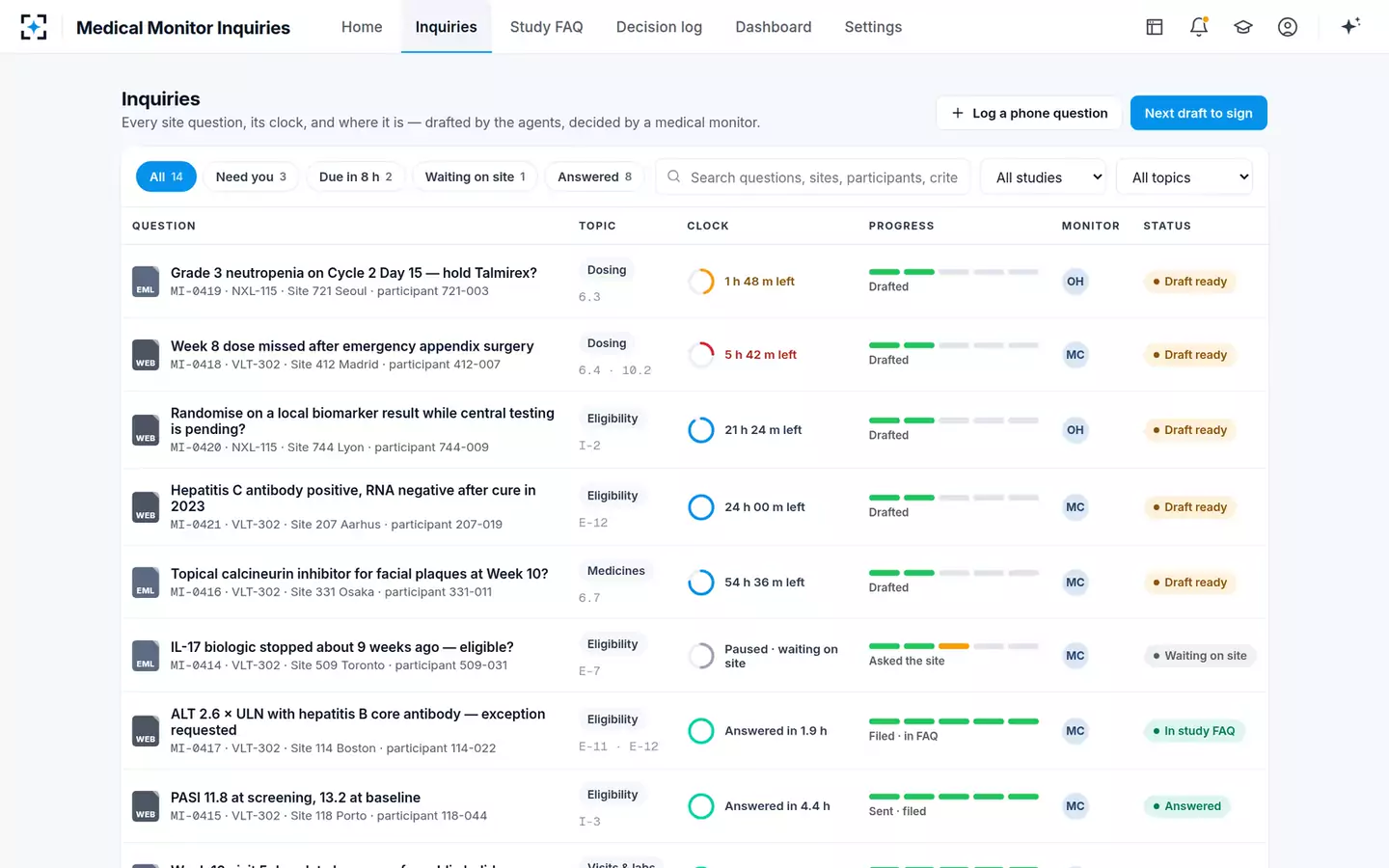Click the search questions input field
Screen dimensions: 1389x868
click(x=813, y=177)
